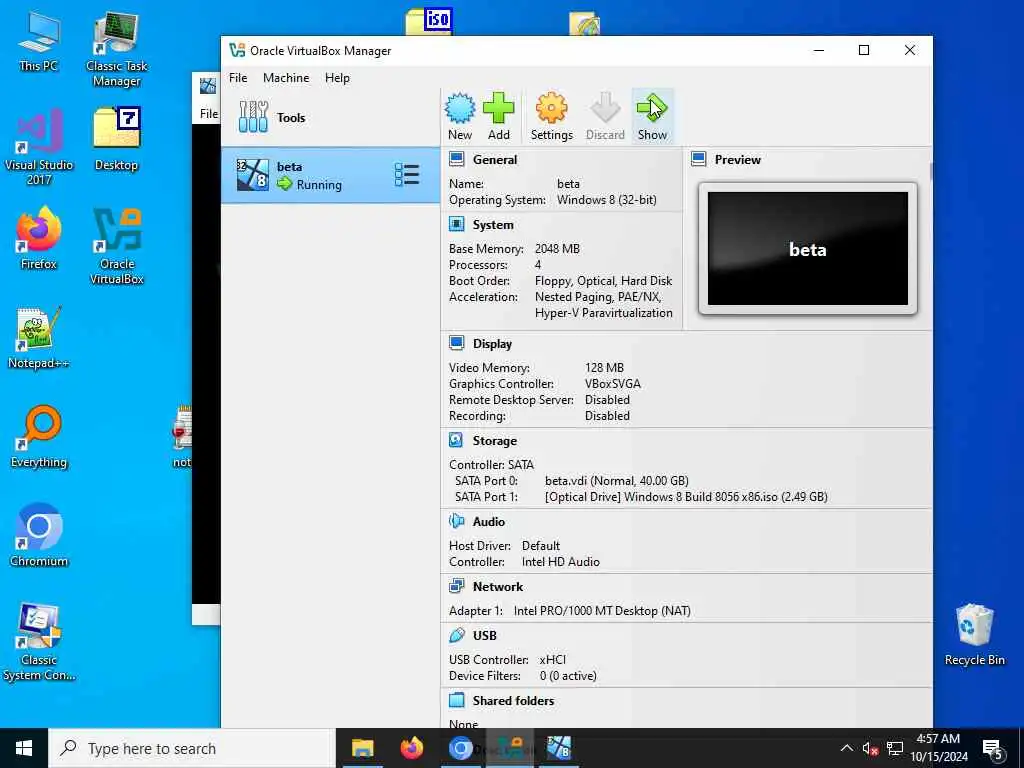Click the Display section heading

coord(492,344)
